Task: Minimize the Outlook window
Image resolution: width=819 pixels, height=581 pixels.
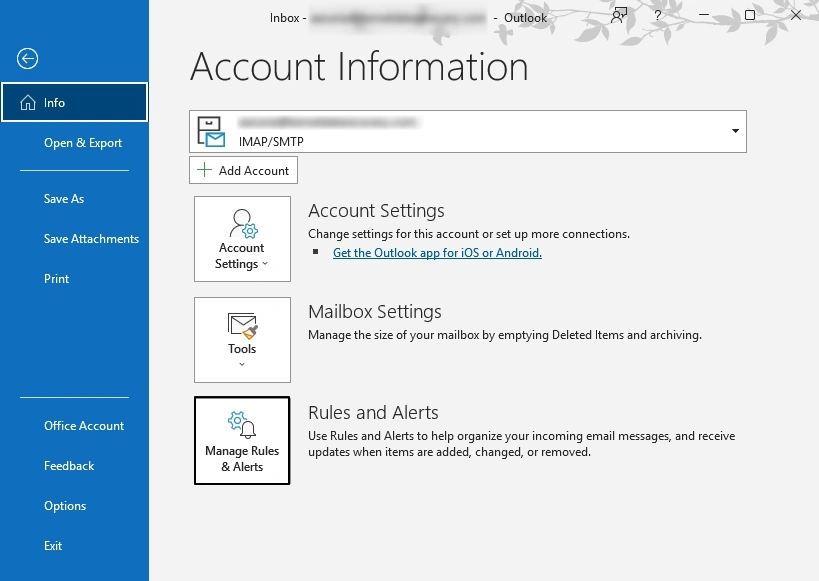Action: (704, 15)
